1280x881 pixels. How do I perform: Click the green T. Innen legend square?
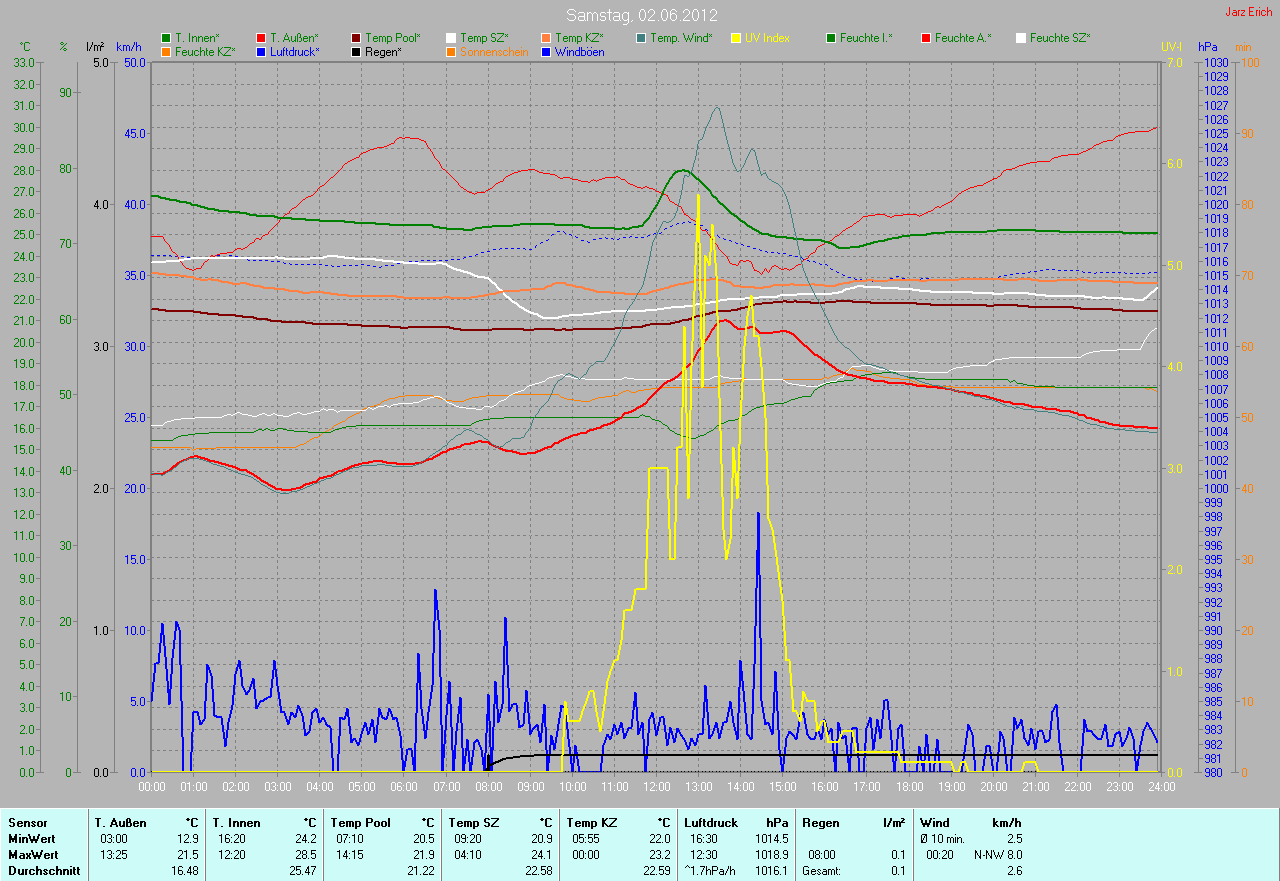click(x=167, y=38)
